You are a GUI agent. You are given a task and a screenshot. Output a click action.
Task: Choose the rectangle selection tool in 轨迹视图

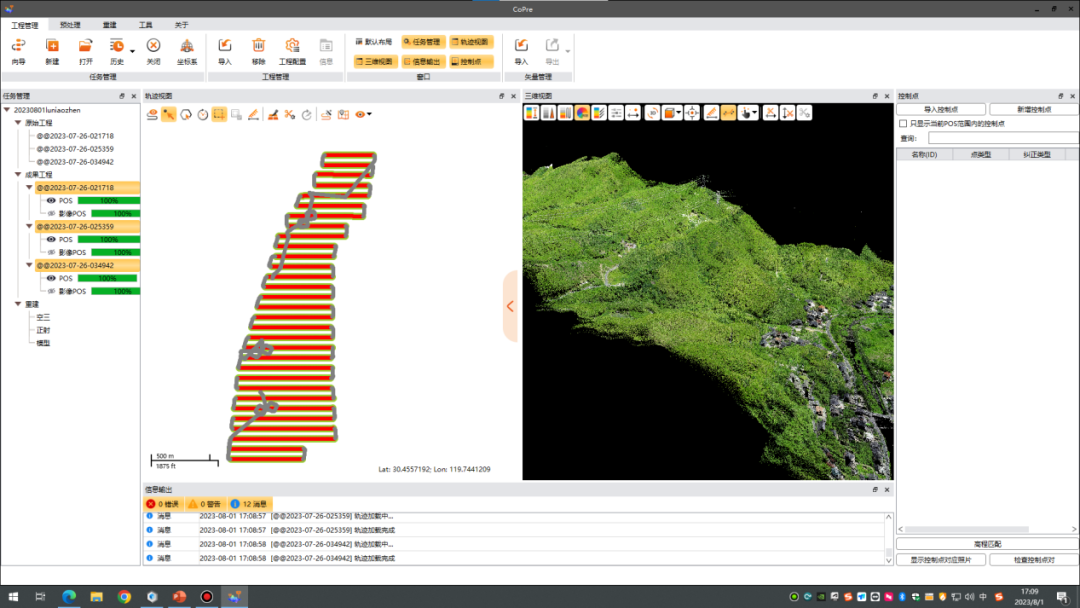(219, 114)
